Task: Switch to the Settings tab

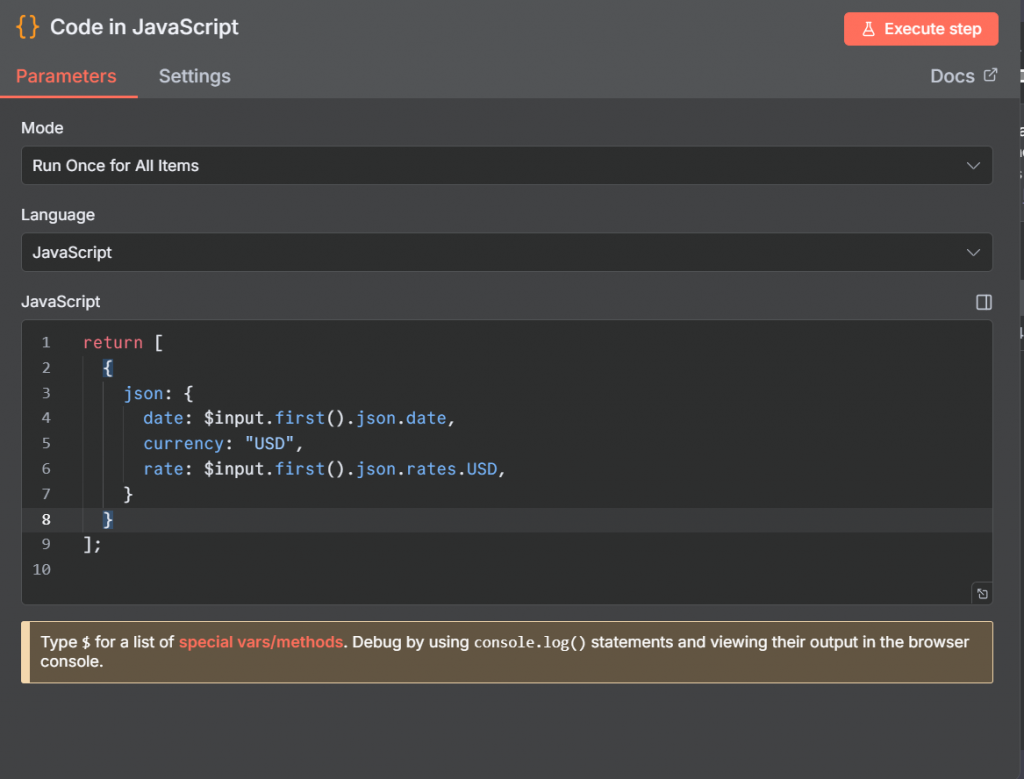Action: (x=194, y=76)
